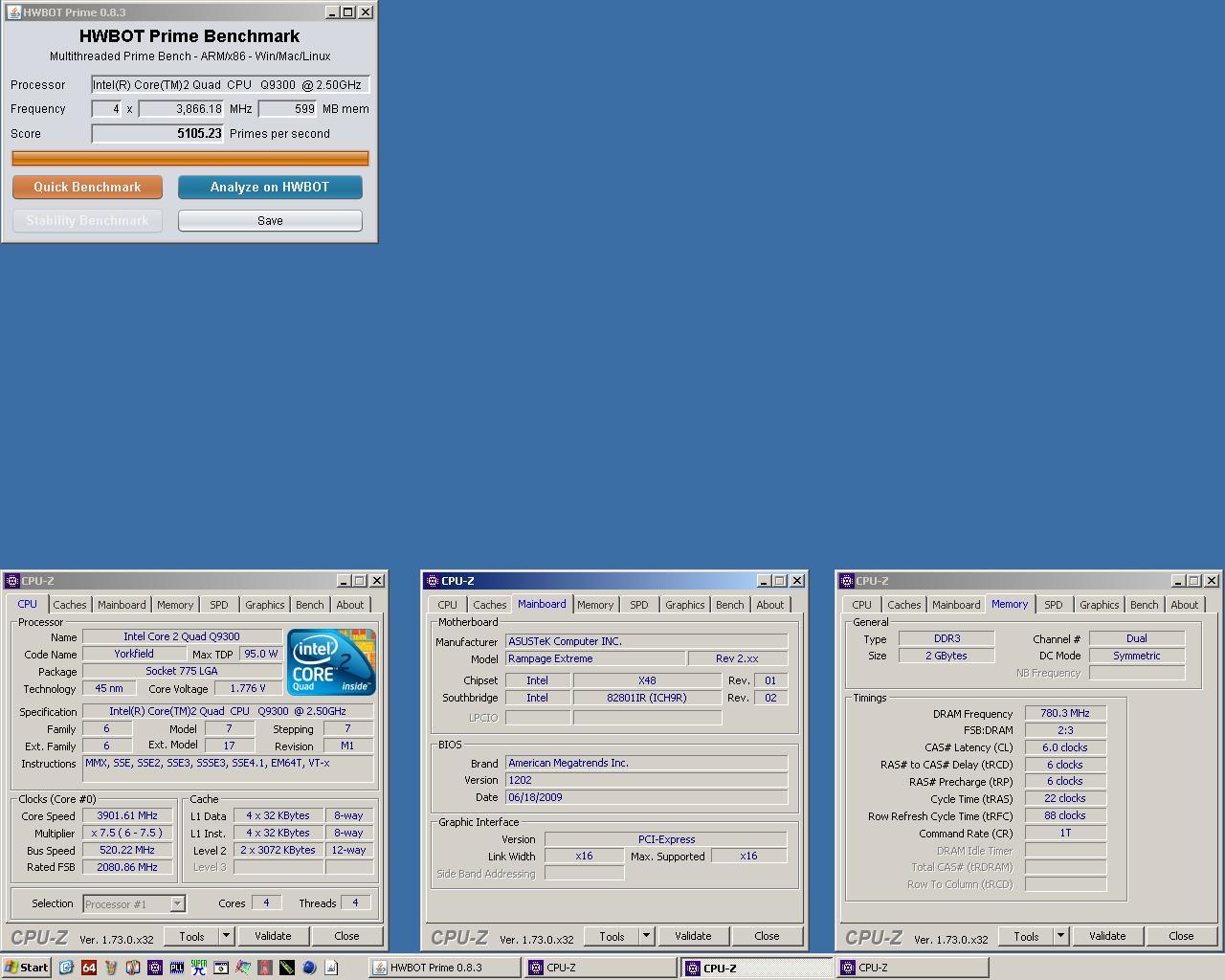Image resolution: width=1225 pixels, height=980 pixels.
Task: Expand Tools dropdown arrow in Memory window
Action: [x=1061, y=936]
